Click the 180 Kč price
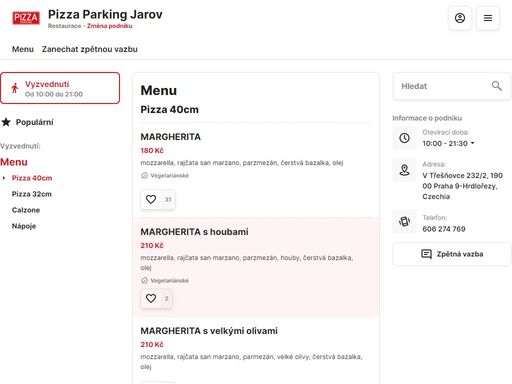This screenshot has width=512, height=384. click(x=152, y=151)
